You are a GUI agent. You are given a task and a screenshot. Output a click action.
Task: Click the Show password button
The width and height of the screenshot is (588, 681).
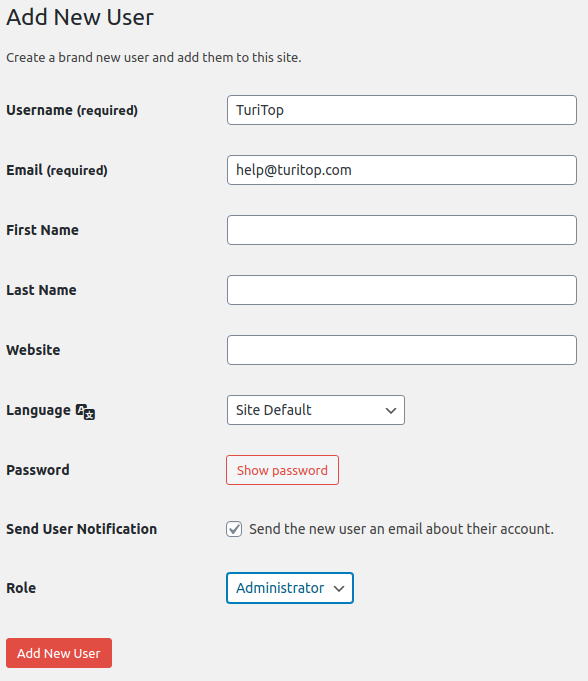(x=282, y=470)
